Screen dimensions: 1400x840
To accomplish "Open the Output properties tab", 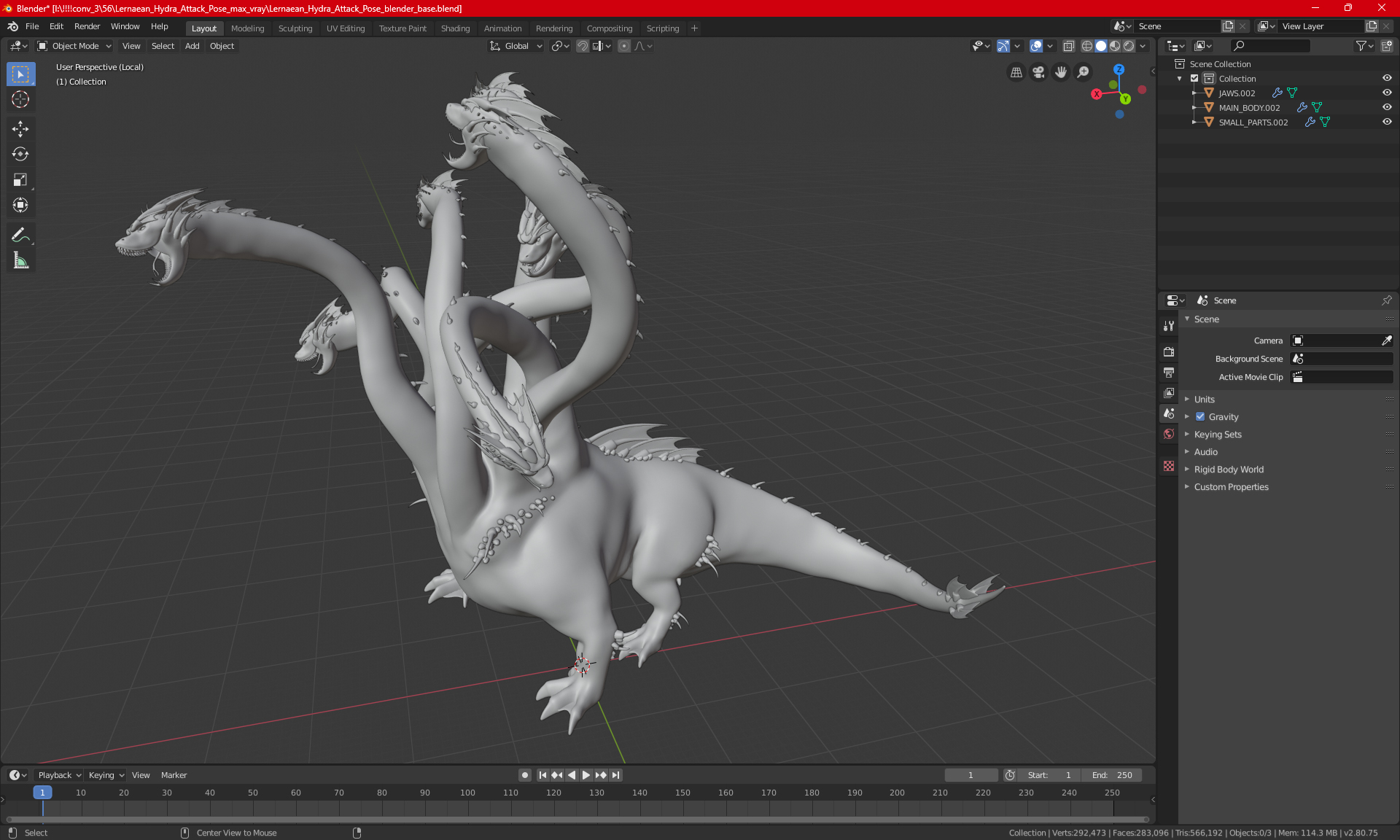I will (1169, 372).
